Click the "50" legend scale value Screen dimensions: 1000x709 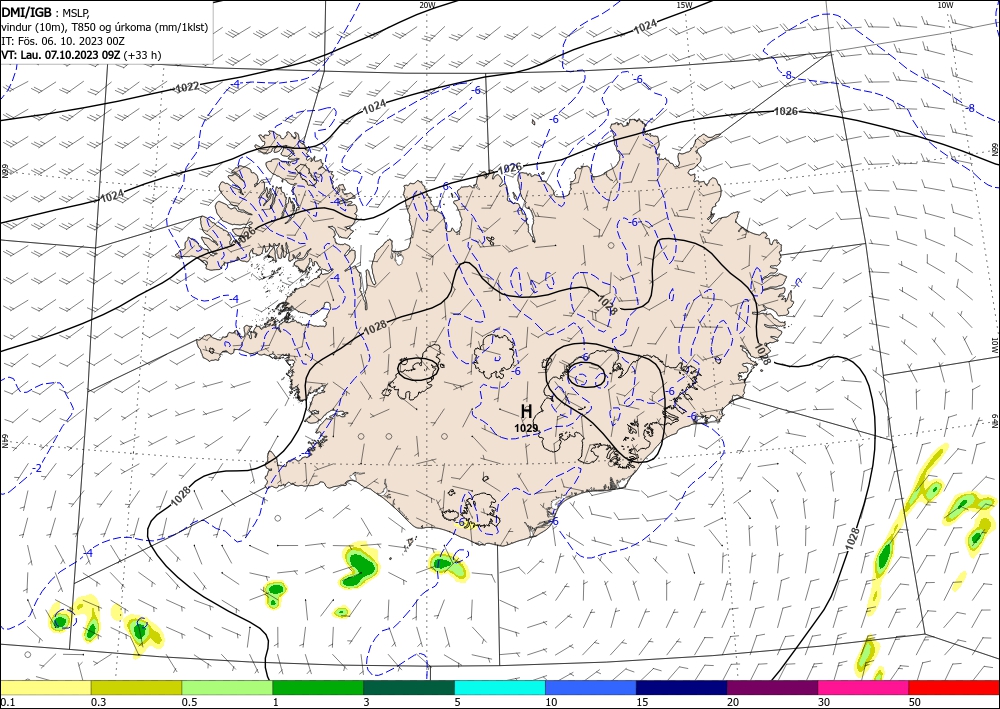915,702
